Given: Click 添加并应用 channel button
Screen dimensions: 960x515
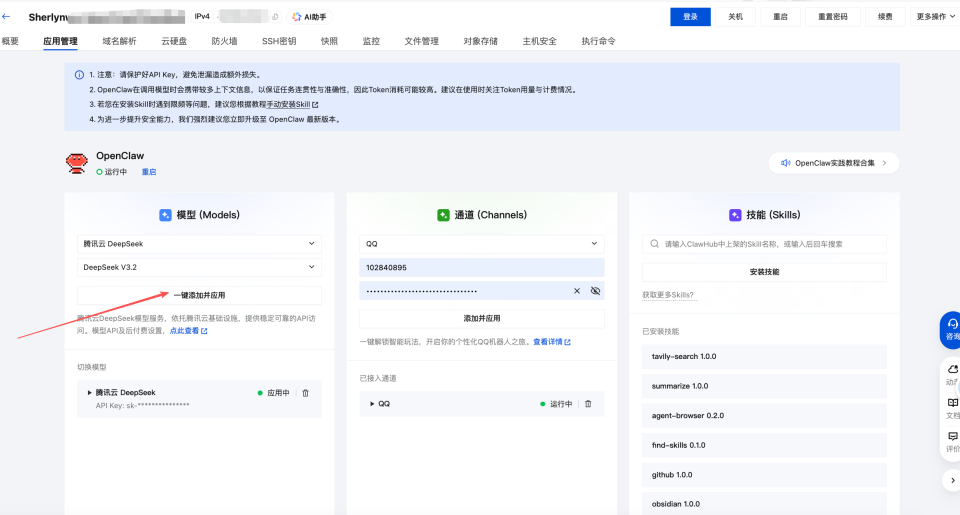Looking at the screenshot, I should coord(482,318).
